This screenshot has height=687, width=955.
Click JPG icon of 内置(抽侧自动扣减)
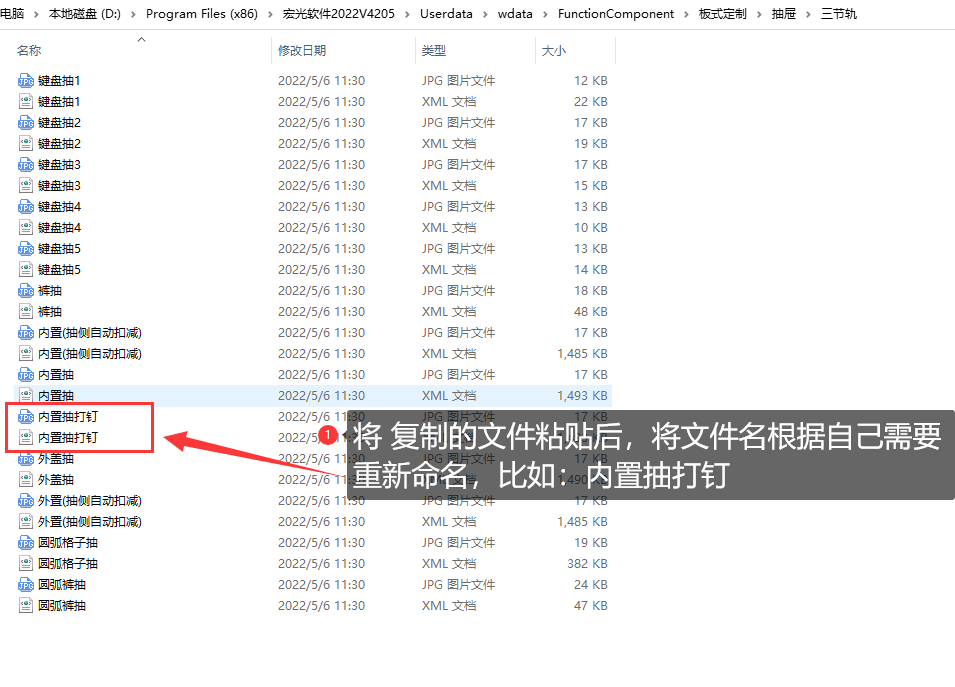pyautogui.click(x=26, y=333)
